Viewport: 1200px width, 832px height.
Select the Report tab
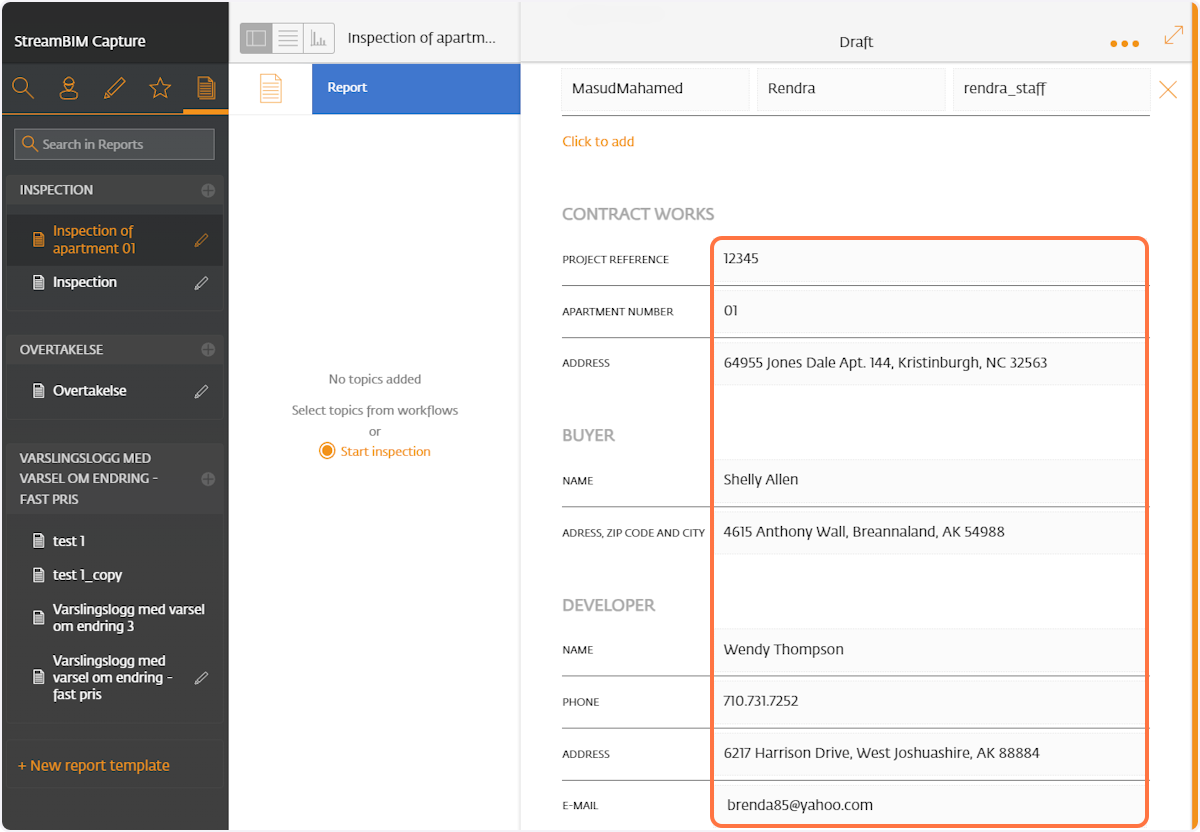(416, 88)
